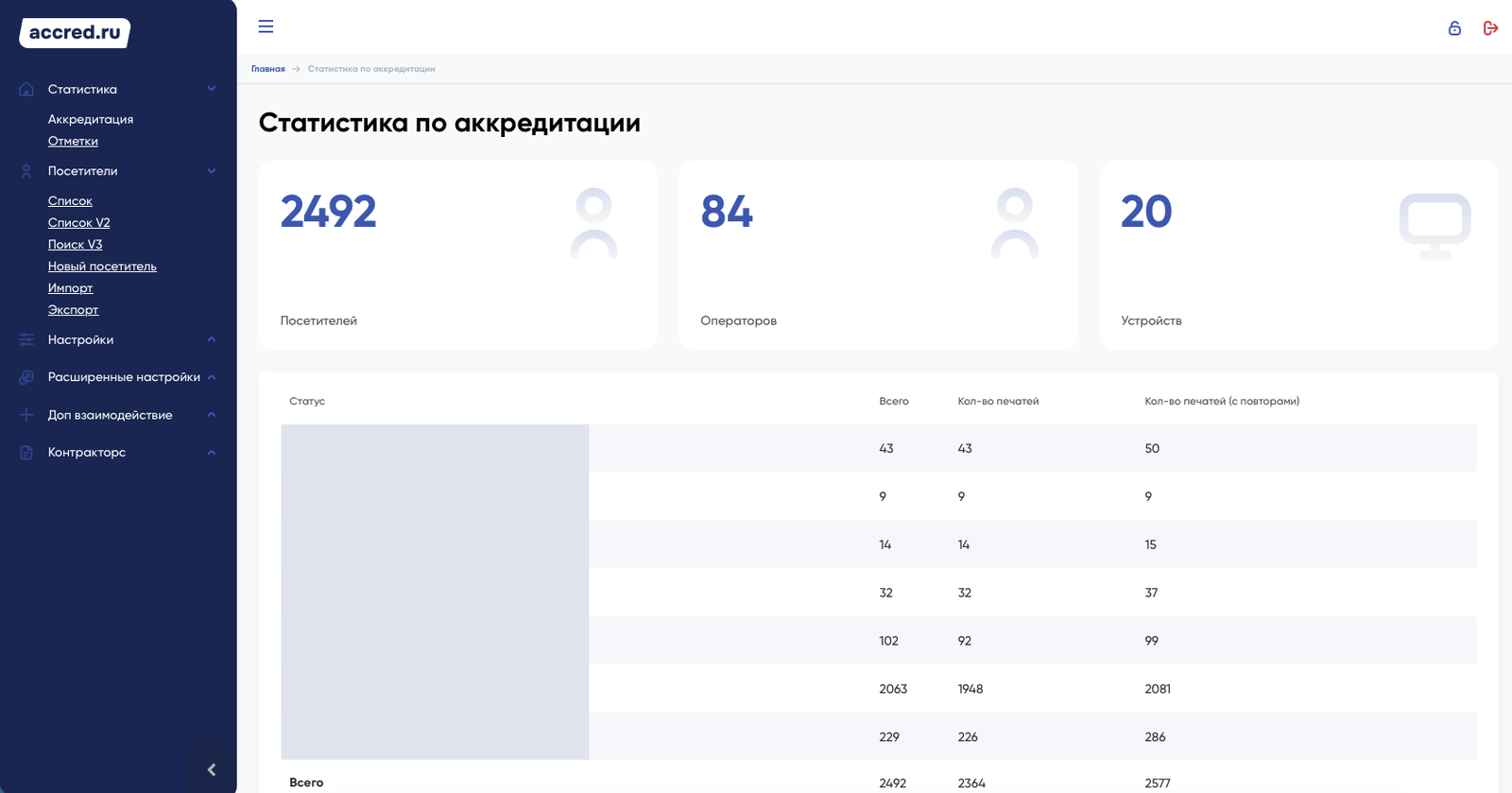Click the Кол-во печатей column header
Image resolution: width=1512 pixels, height=793 pixels.
point(998,402)
